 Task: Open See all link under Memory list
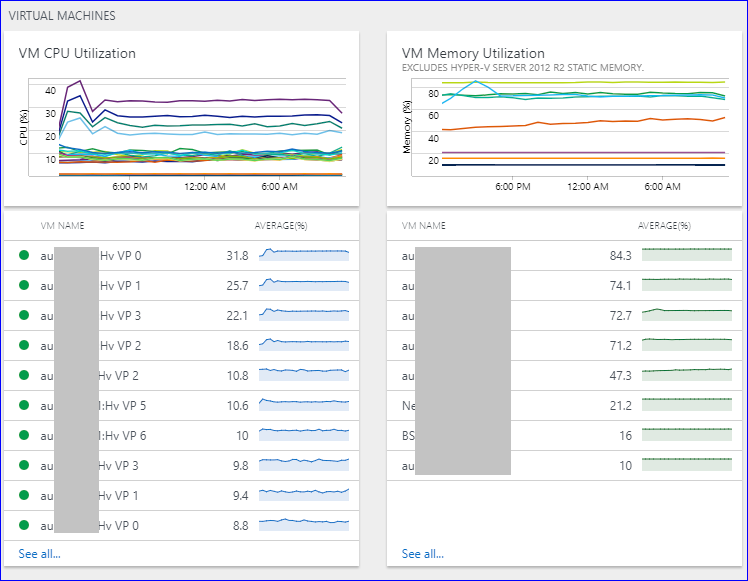point(422,554)
